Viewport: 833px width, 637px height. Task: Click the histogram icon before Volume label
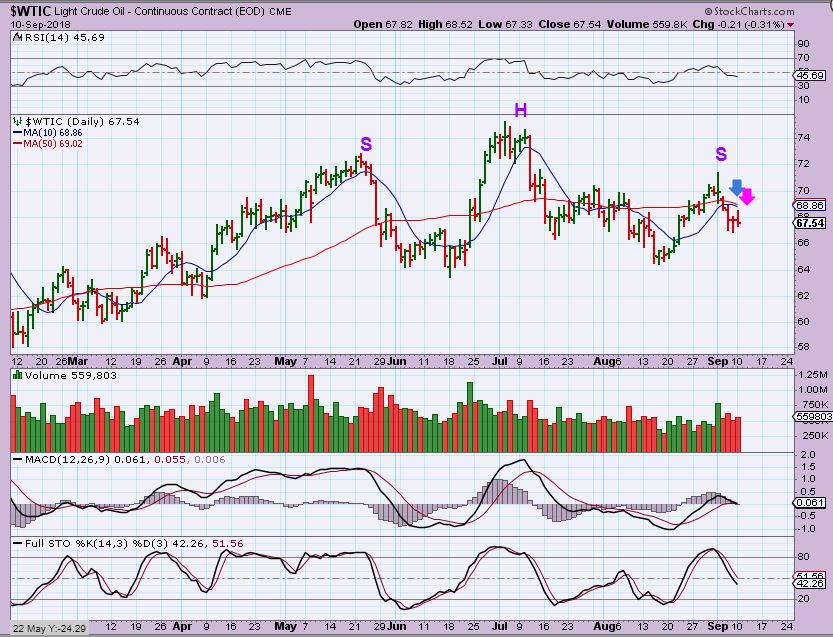coord(17,375)
